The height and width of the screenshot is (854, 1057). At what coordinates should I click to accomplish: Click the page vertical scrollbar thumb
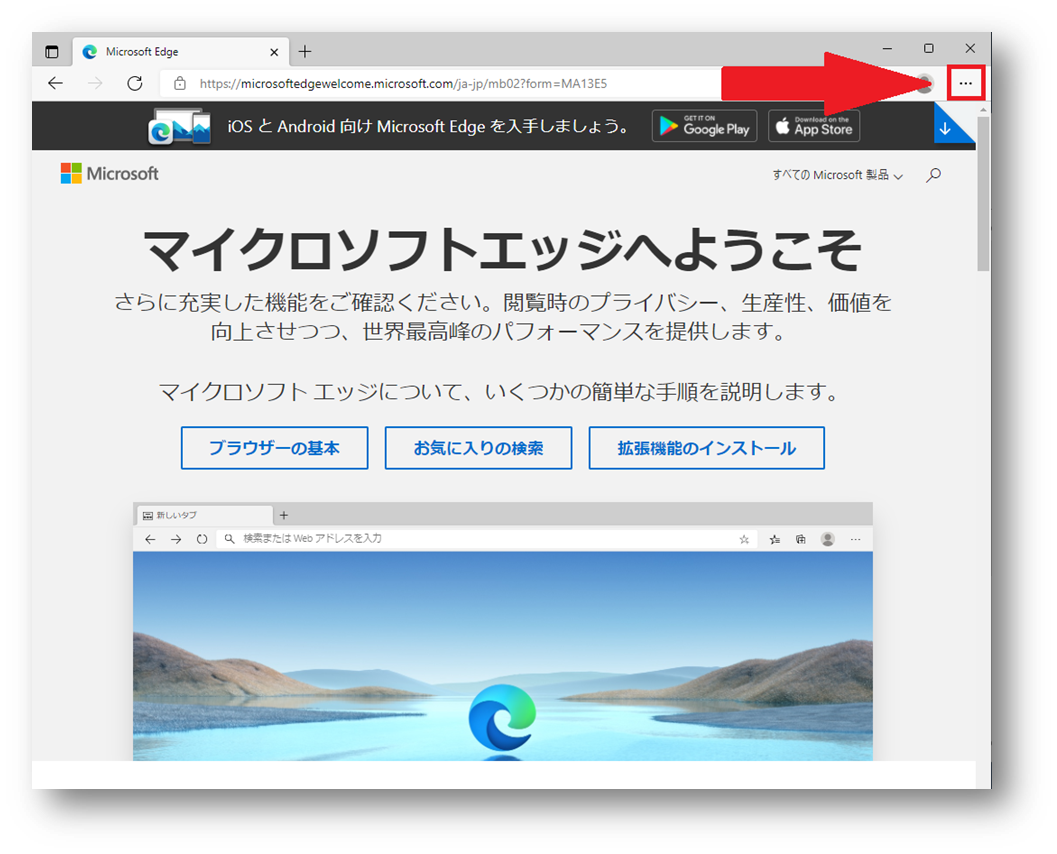point(984,194)
